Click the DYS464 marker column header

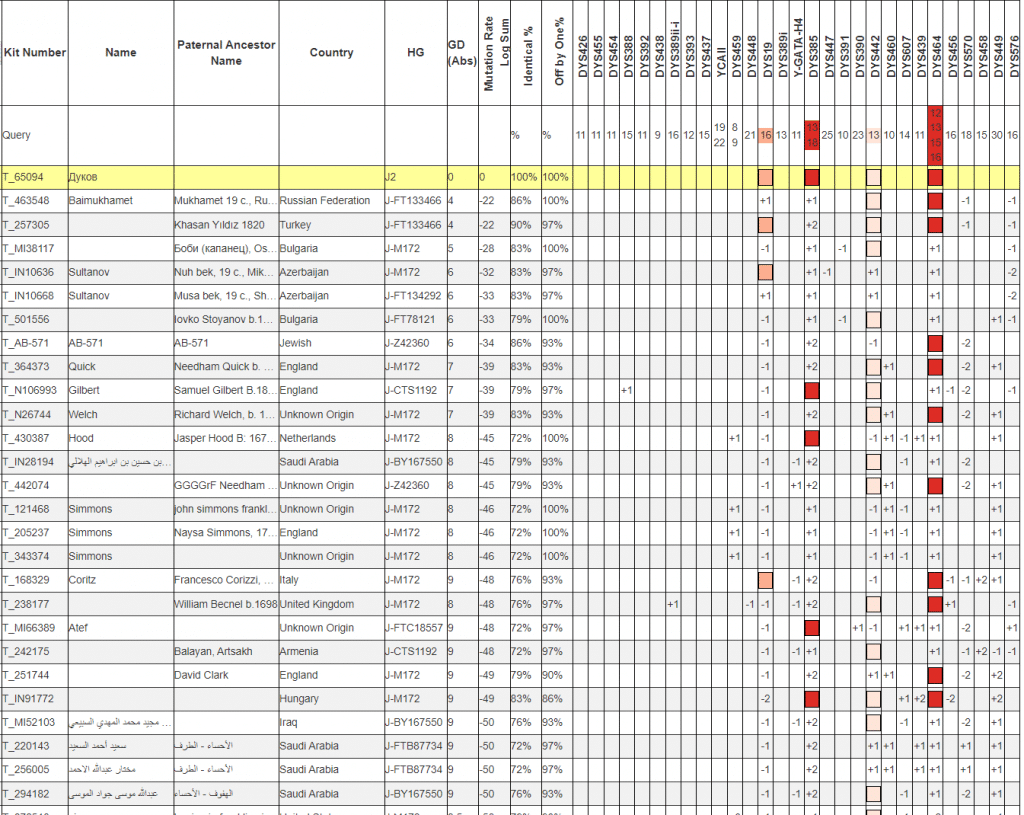pos(936,53)
